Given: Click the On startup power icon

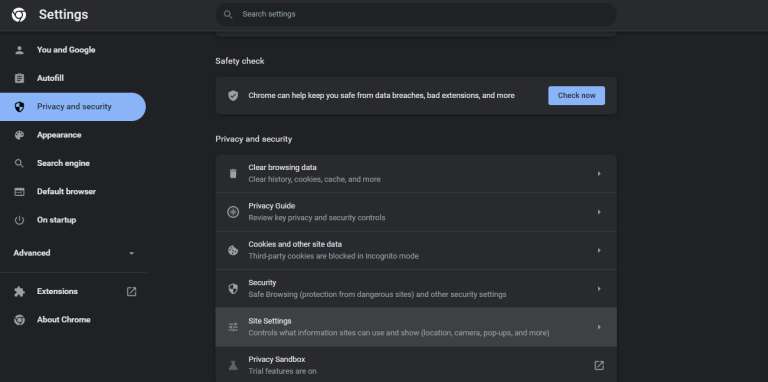Looking at the screenshot, I should [x=19, y=220].
